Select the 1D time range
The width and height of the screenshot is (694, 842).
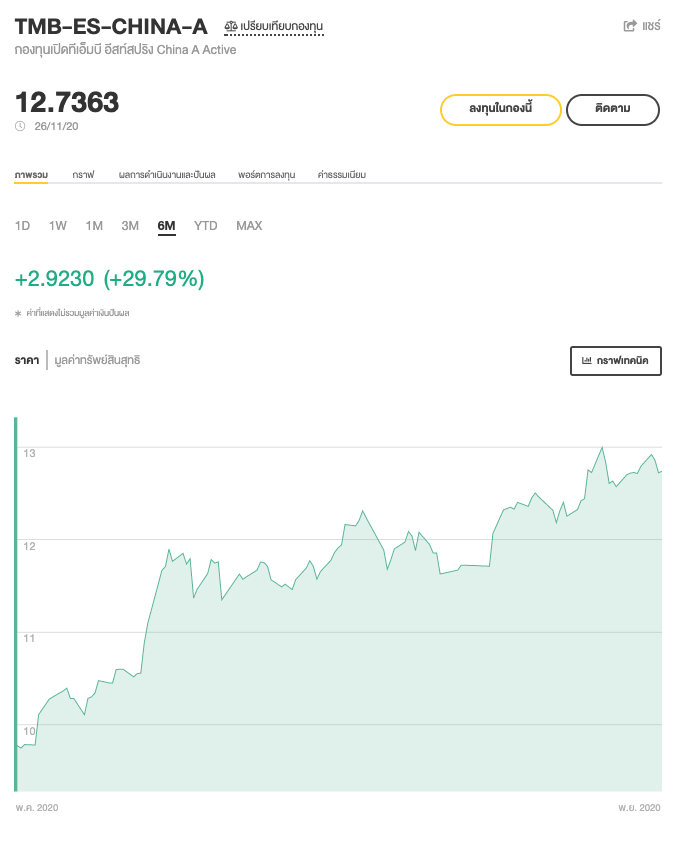[x=22, y=226]
